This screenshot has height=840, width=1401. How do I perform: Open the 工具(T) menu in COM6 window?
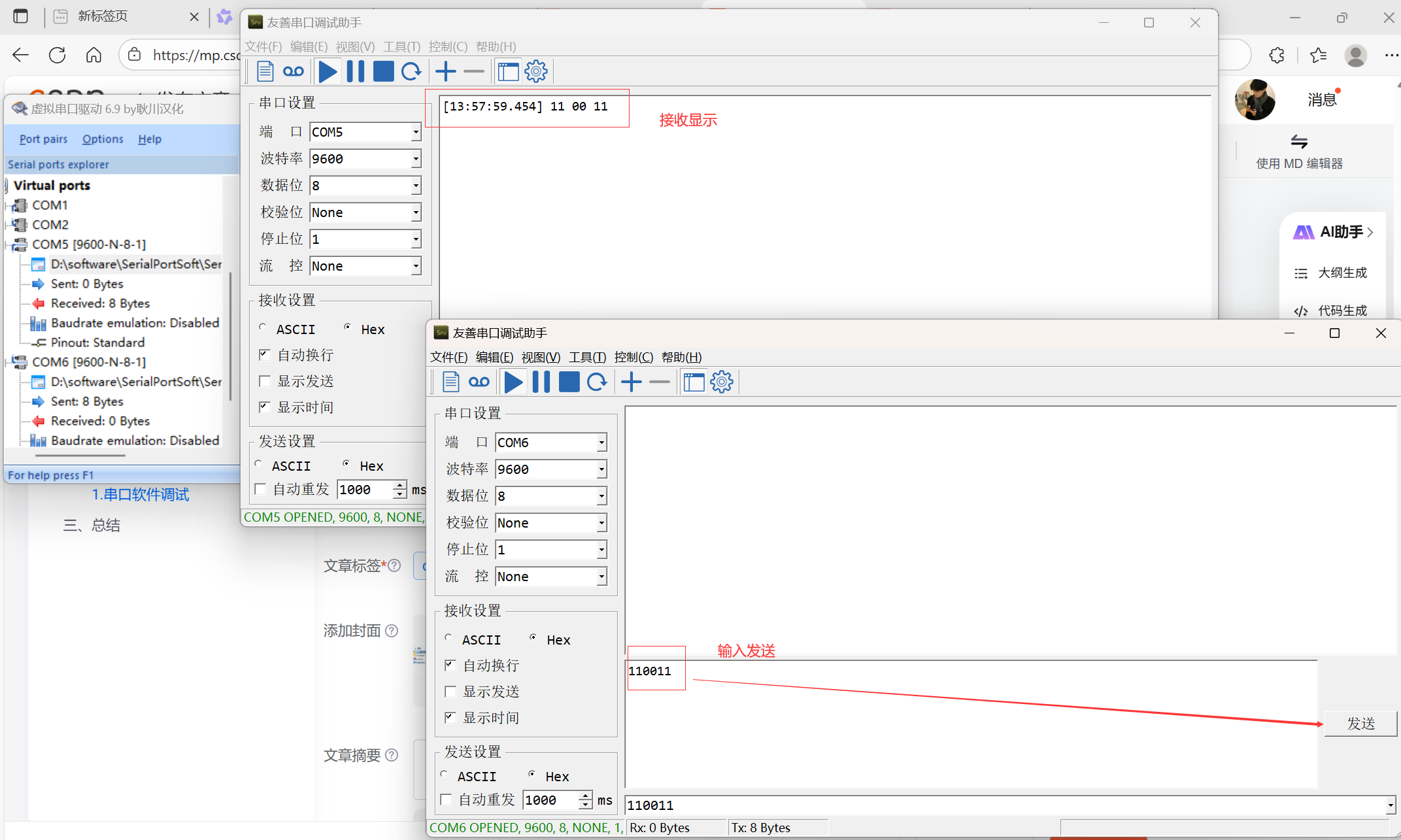click(x=587, y=357)
